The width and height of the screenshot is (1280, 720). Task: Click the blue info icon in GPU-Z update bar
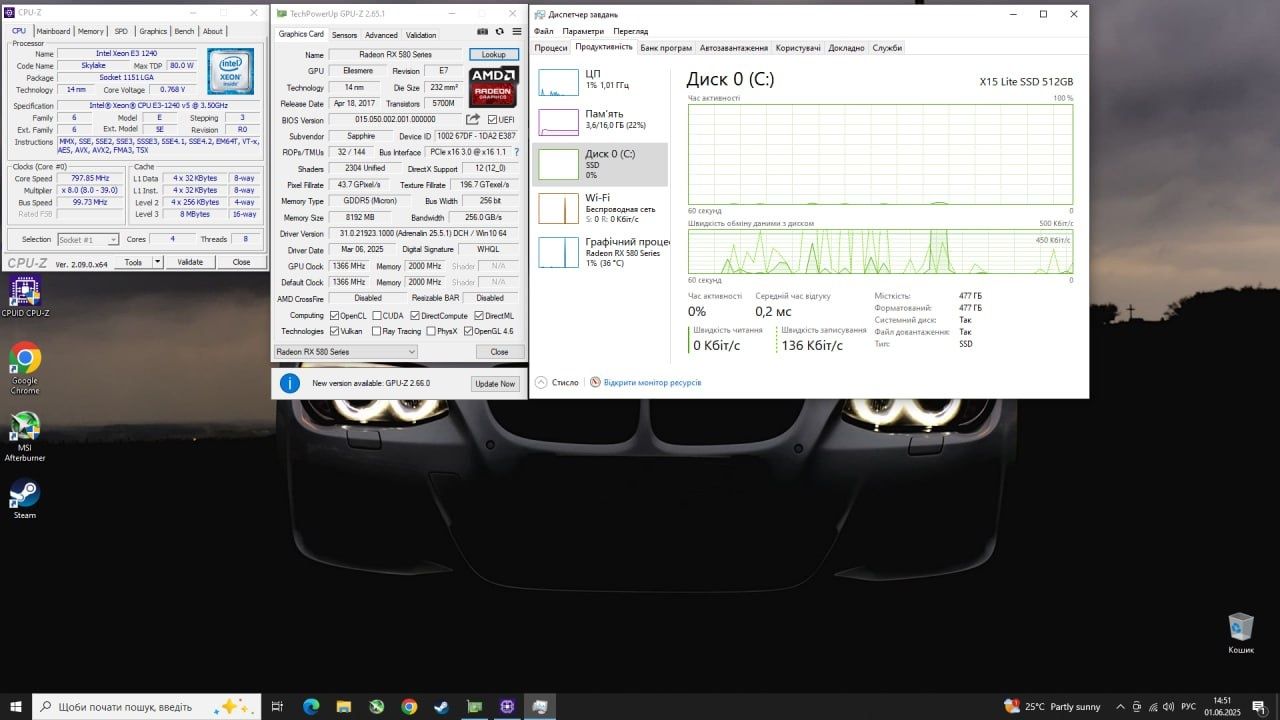coord(290,383)
